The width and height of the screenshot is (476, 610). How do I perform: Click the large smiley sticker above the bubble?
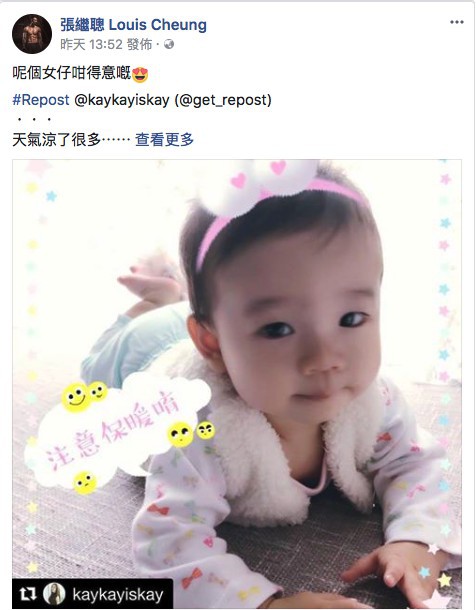coord(76,397)
